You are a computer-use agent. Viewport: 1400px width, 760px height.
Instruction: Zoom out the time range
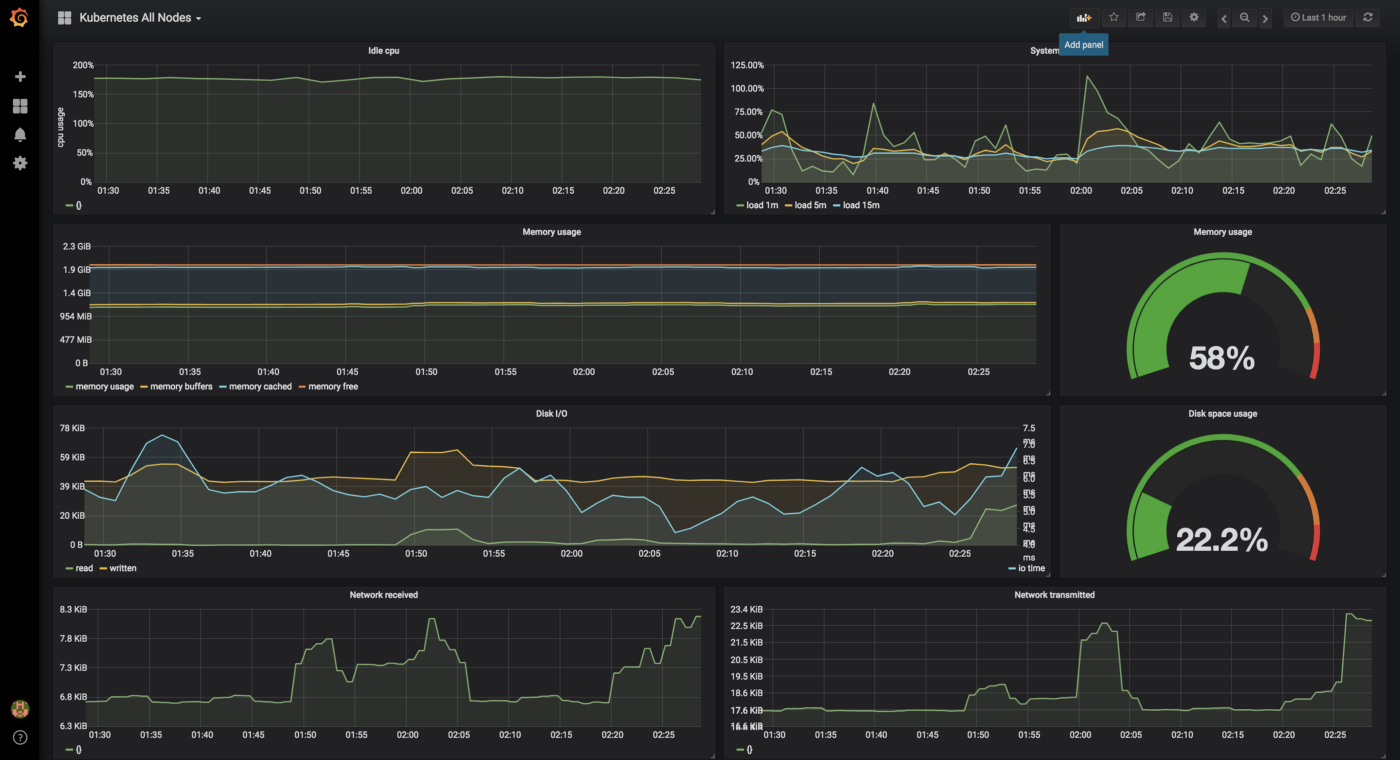(x=1245, y=18)
